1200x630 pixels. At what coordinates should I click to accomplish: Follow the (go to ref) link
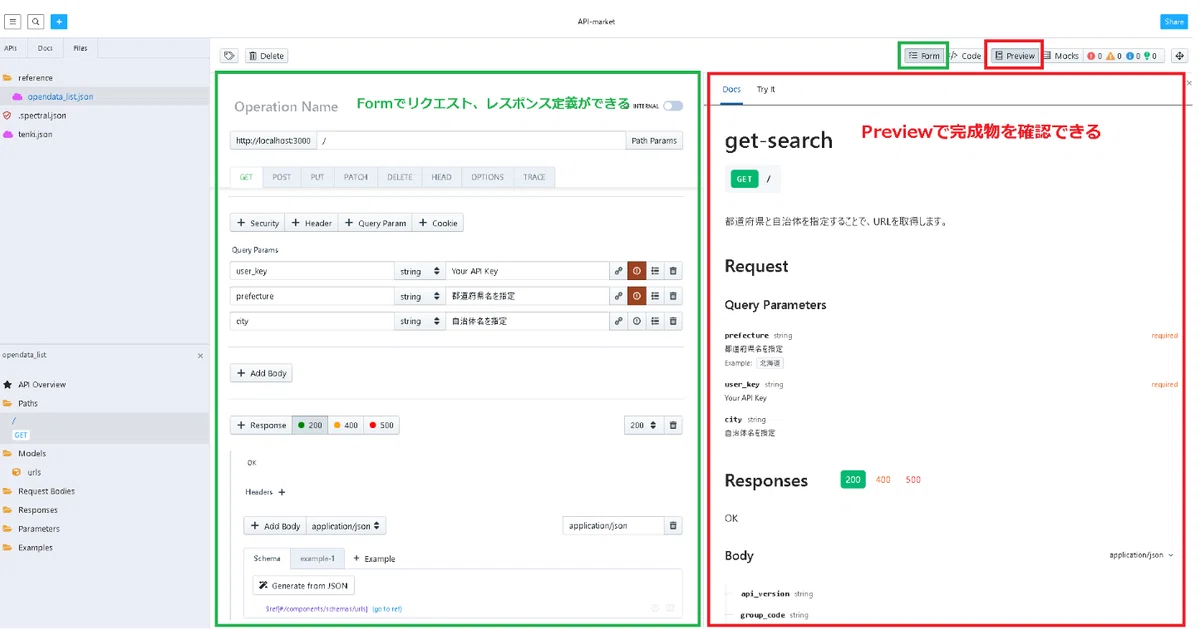(x=387, y=608)
